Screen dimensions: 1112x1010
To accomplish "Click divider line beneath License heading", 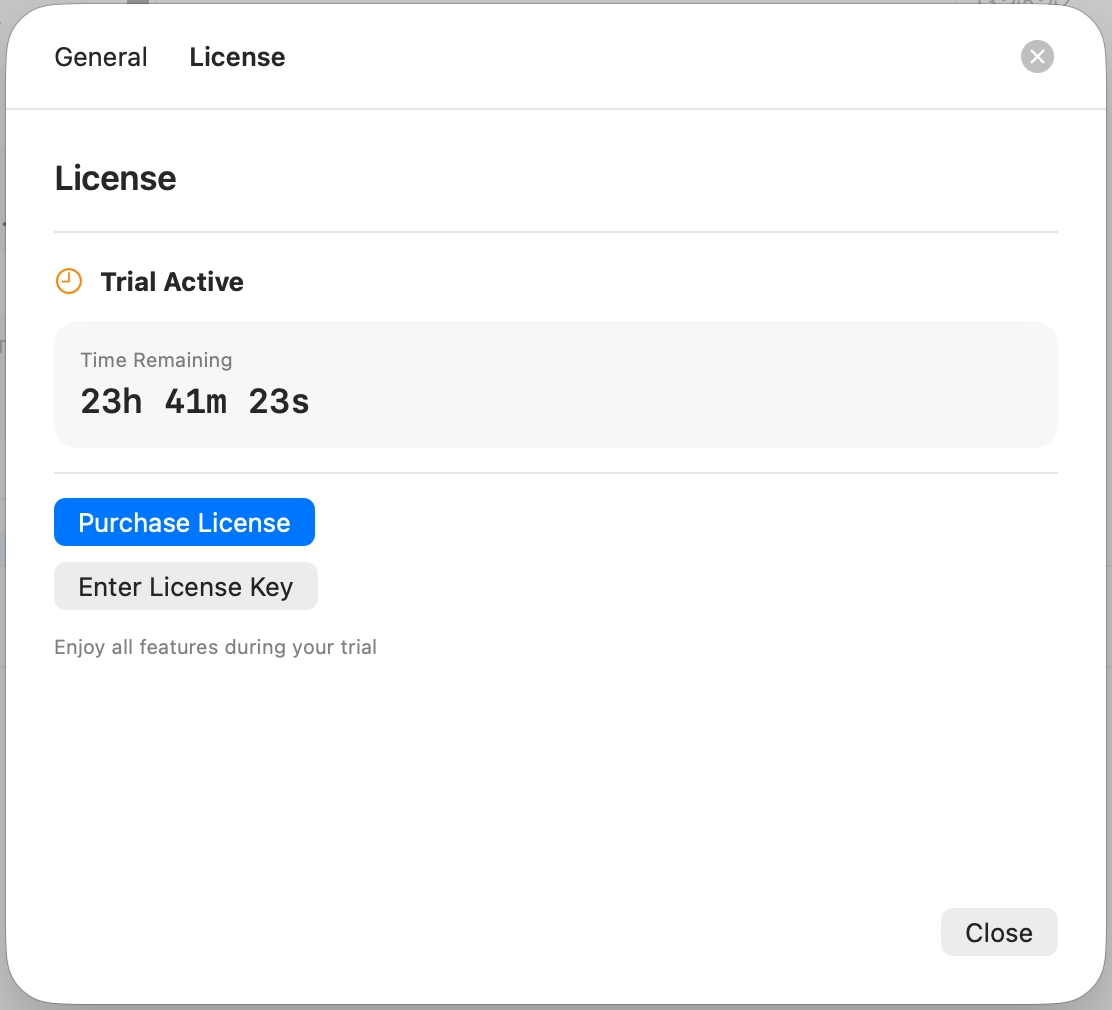I will coord(555,232).
